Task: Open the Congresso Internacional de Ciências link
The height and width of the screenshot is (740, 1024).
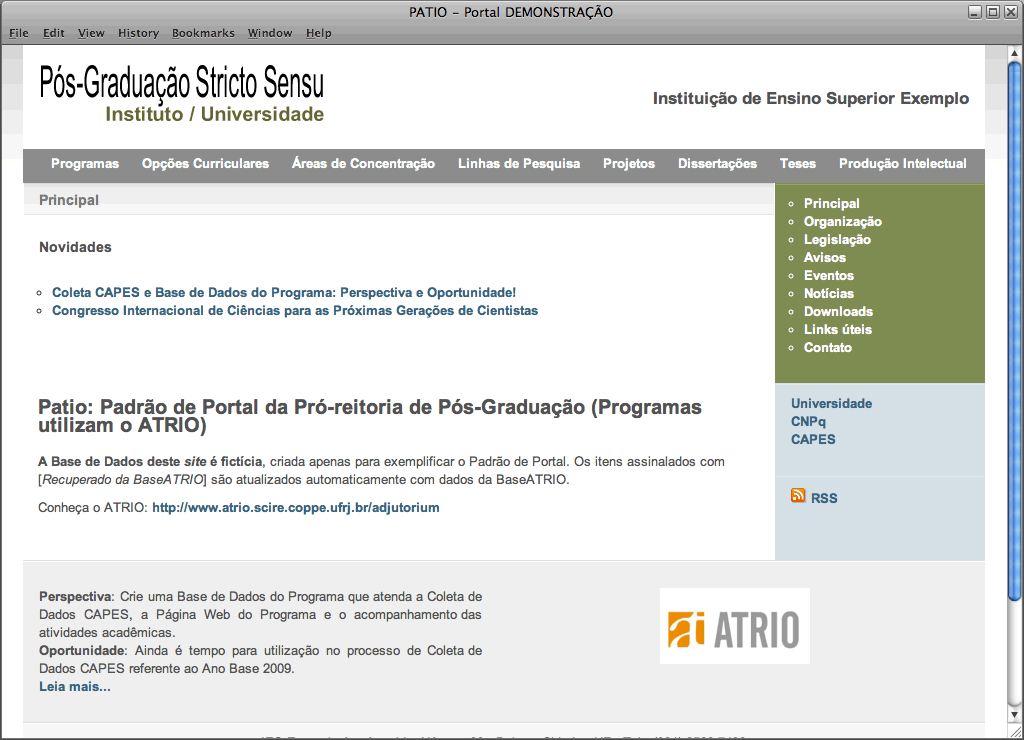Action: click(295, 311)
